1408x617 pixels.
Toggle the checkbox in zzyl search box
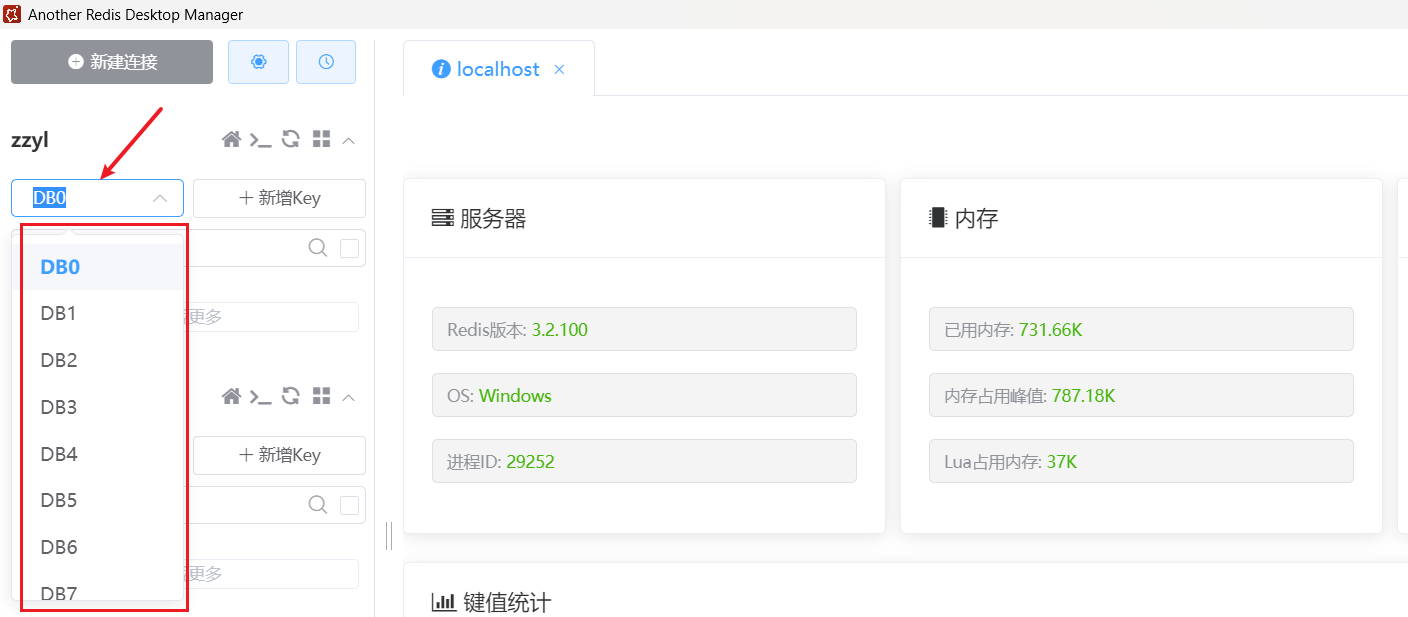(349, 248)
